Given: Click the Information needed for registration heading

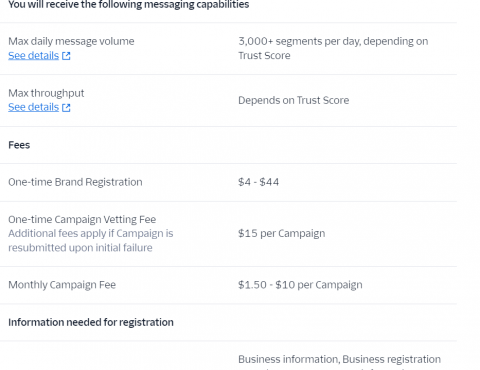Looking at the screenshot, I should coord(91,322).
